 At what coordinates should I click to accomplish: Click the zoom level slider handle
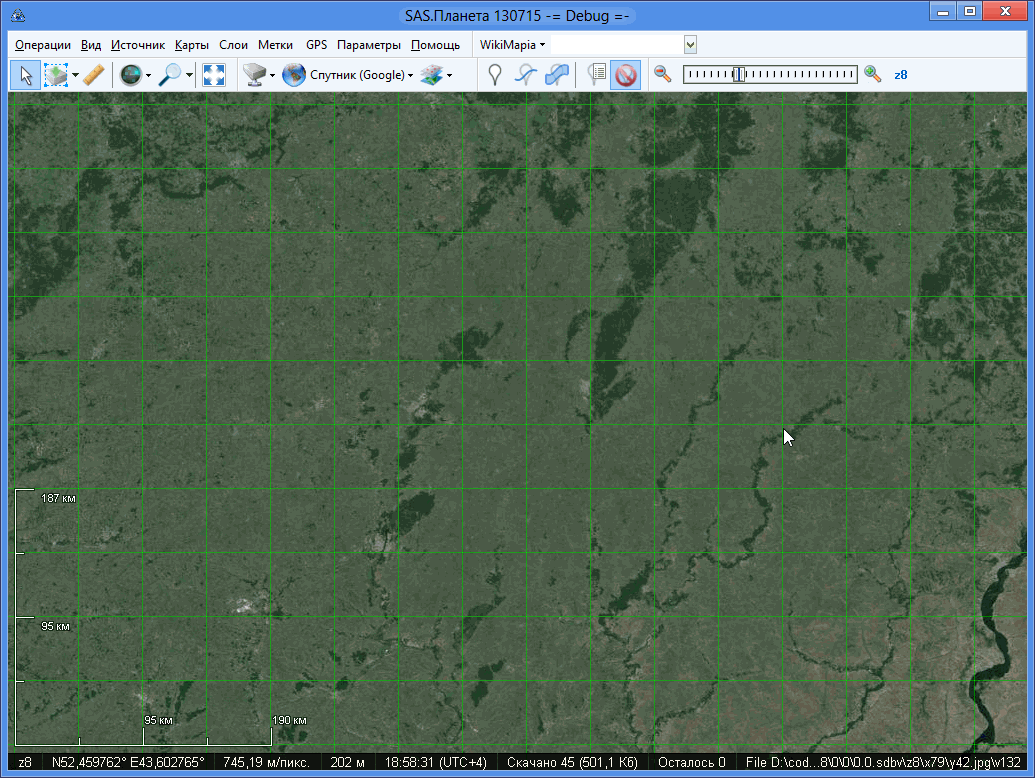tap(738, 74)
